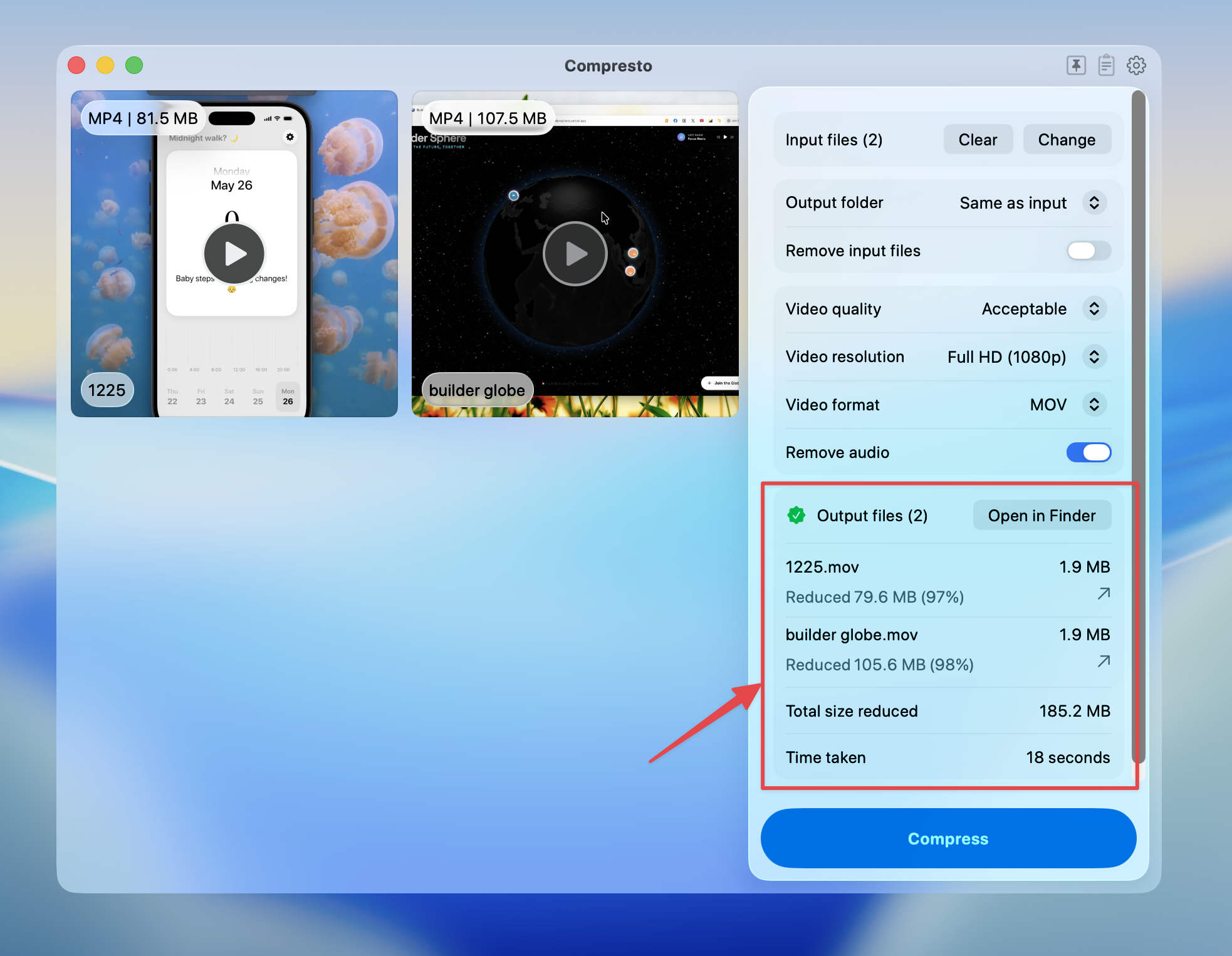Screen dimensions: 1232x956
Task: Expand the Output folder dropdown
Action: [1094, 202]
